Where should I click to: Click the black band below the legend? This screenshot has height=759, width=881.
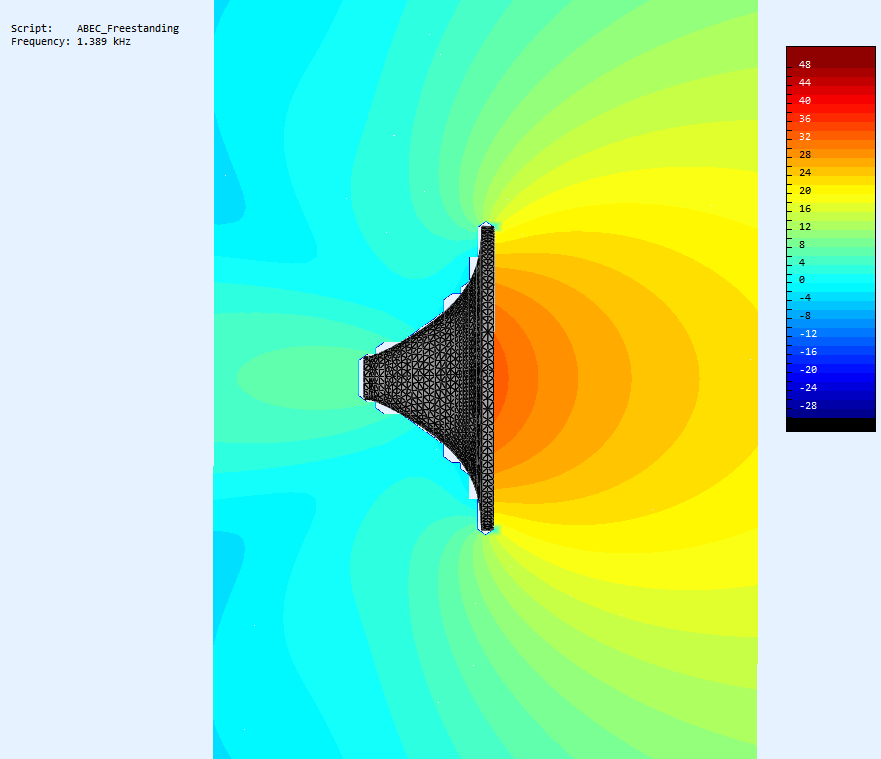(830, 425)
